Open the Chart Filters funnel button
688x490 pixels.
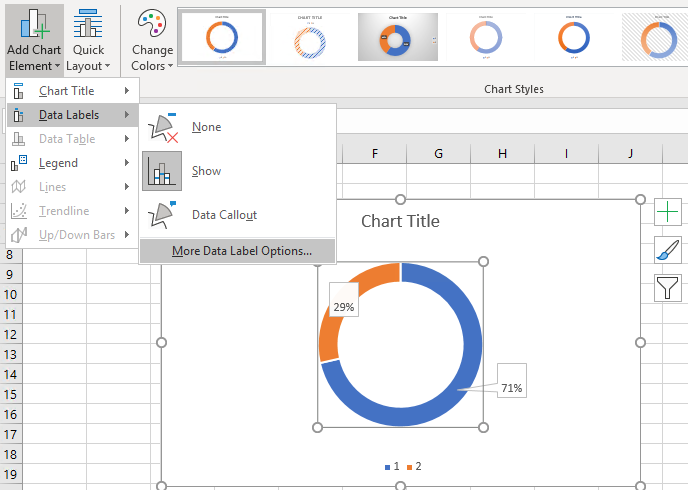pos(667,288)
